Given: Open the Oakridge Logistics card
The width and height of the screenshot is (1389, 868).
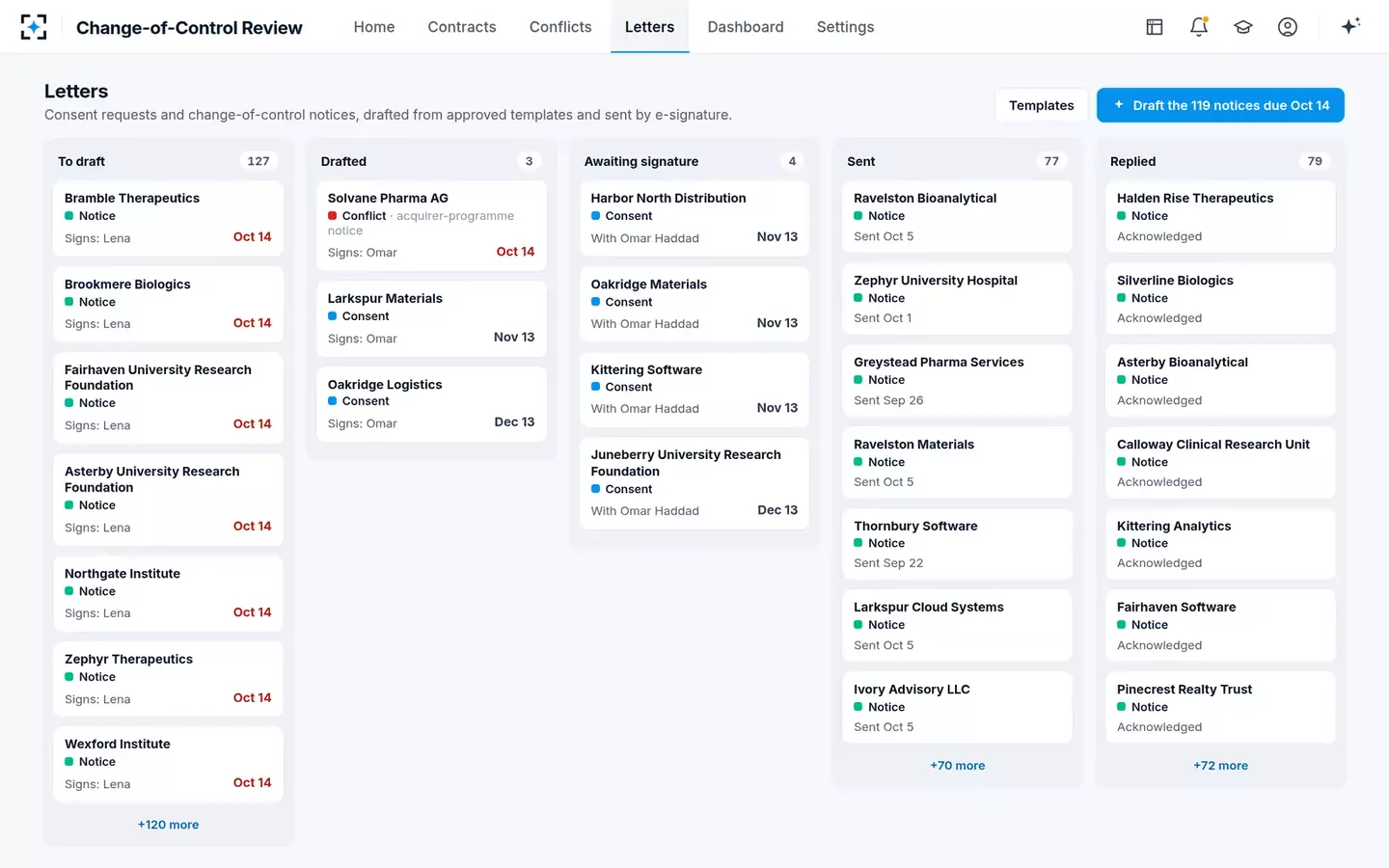Looking at the screenshot, I should pyautogui.click(x=431, y=404).
